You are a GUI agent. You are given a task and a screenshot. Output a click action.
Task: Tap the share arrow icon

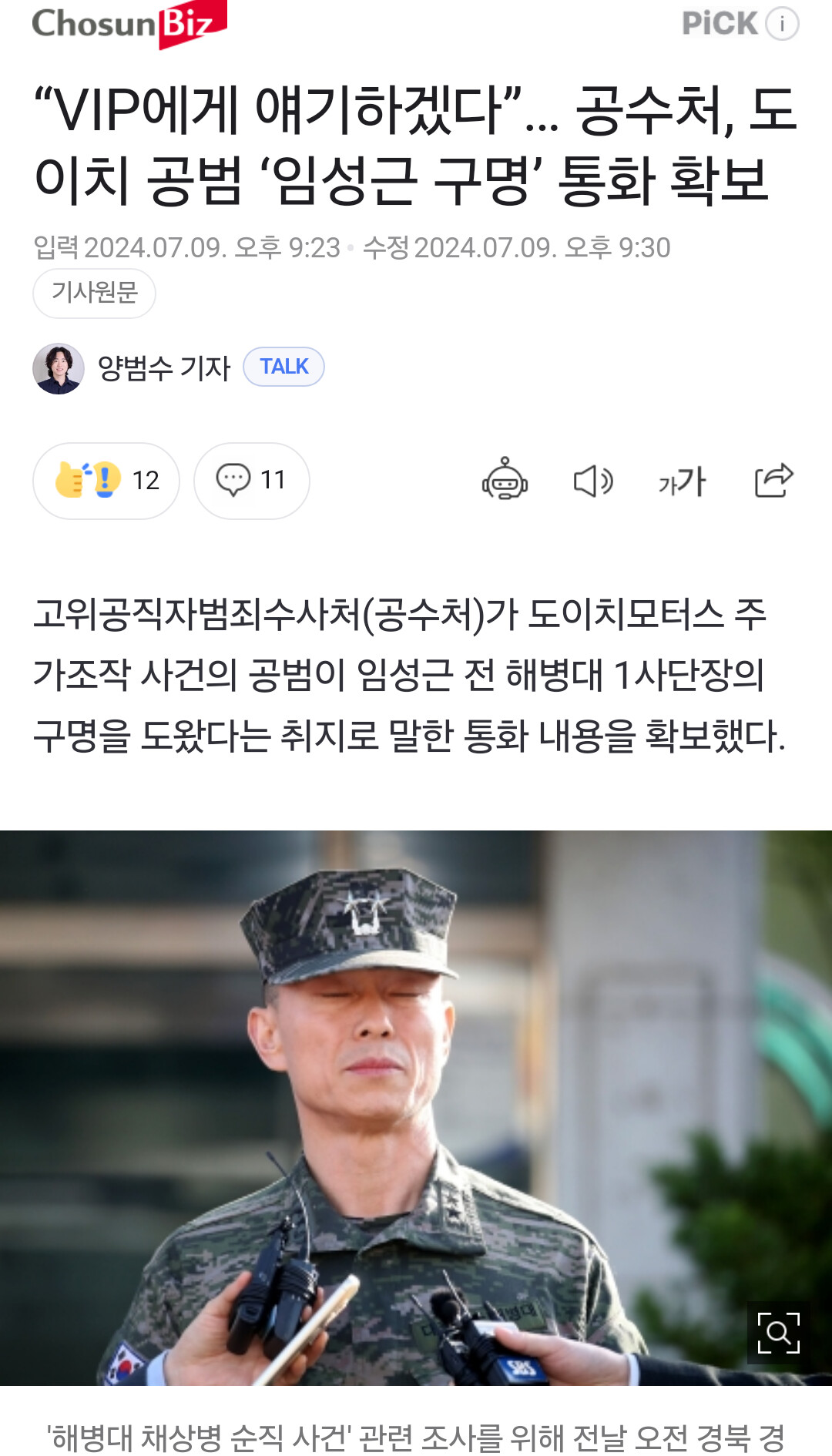point(773,480)
